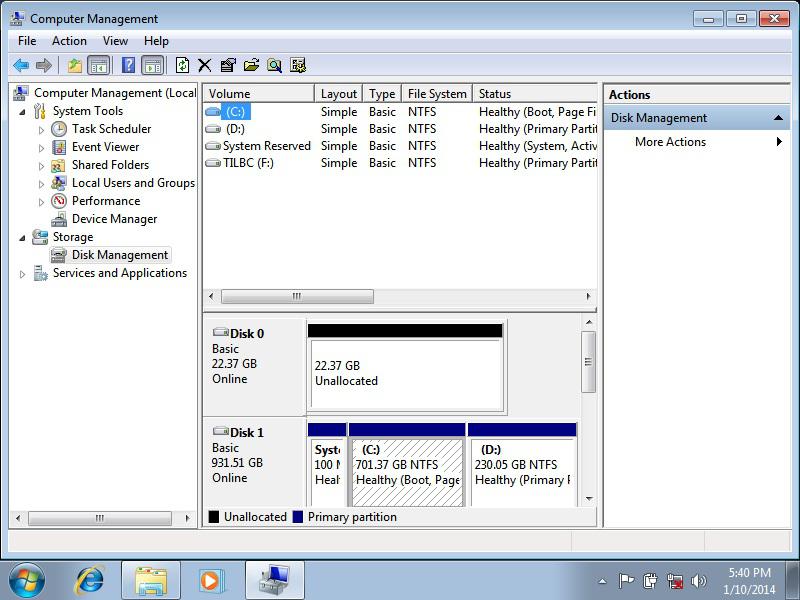This screenshot has height=600, width=800.
Task: Sort by the Type column header
Action: click(x=382, y=94)
